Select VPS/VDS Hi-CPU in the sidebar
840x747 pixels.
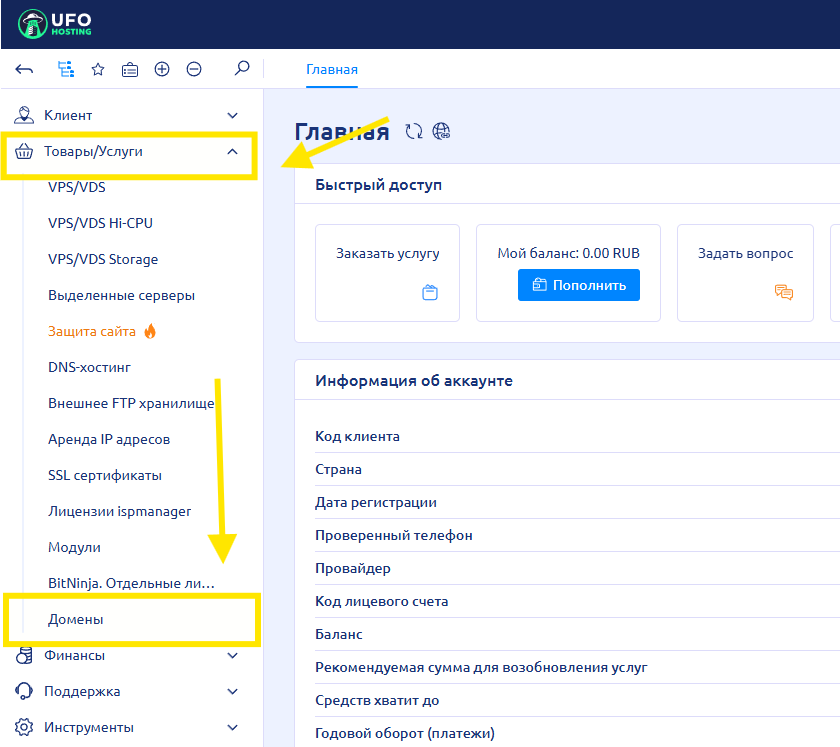click(100, 223)
